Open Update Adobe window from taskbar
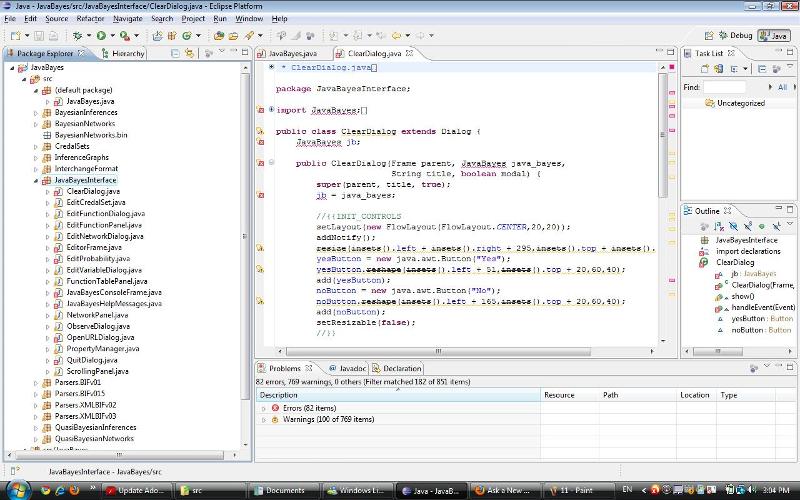The width and height of the screenshot is (800, 500). click(x=136, y=490)
